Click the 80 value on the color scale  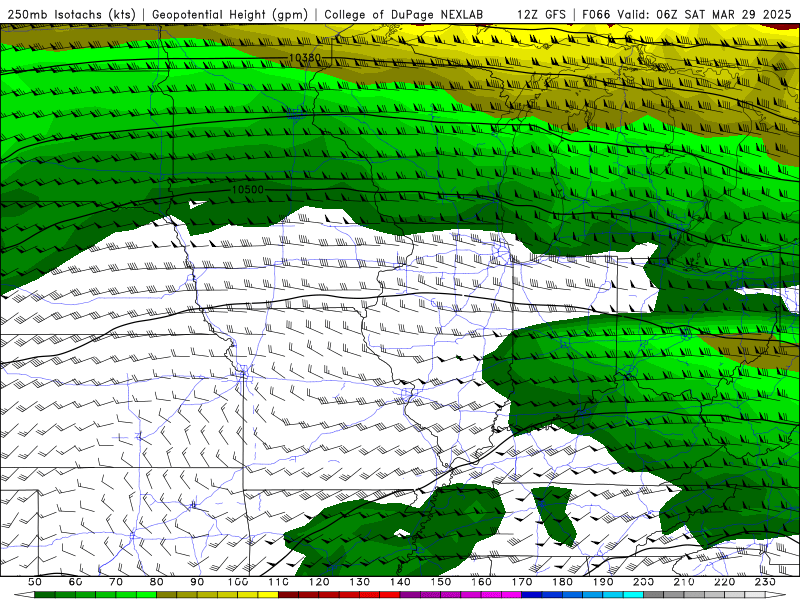[157, 582]
